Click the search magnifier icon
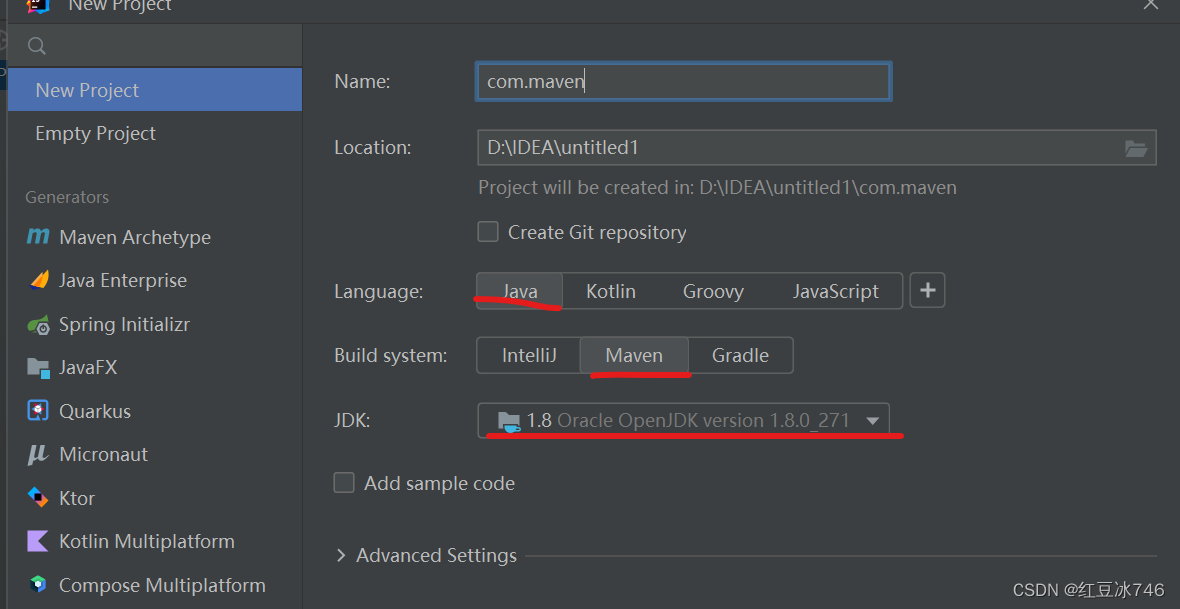The image size is (1180, 609). [36, 46]
